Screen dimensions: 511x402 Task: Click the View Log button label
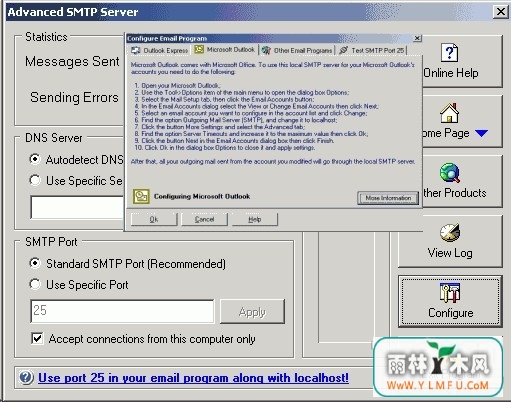pyautogui.click(x=450, y=253)
